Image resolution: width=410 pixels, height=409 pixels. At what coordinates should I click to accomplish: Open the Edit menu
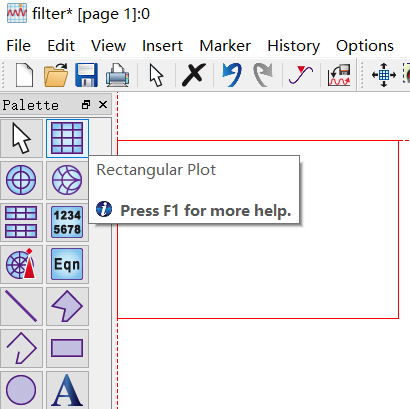(x=61, y=46)
